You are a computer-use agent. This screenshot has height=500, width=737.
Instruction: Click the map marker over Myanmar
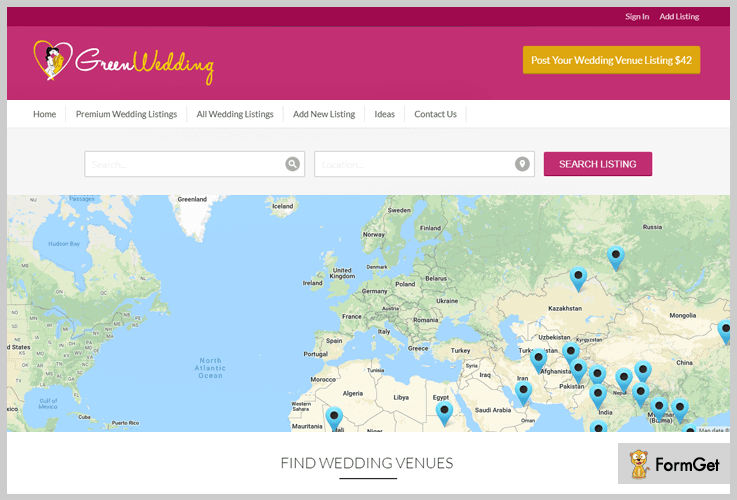(659, 409)
